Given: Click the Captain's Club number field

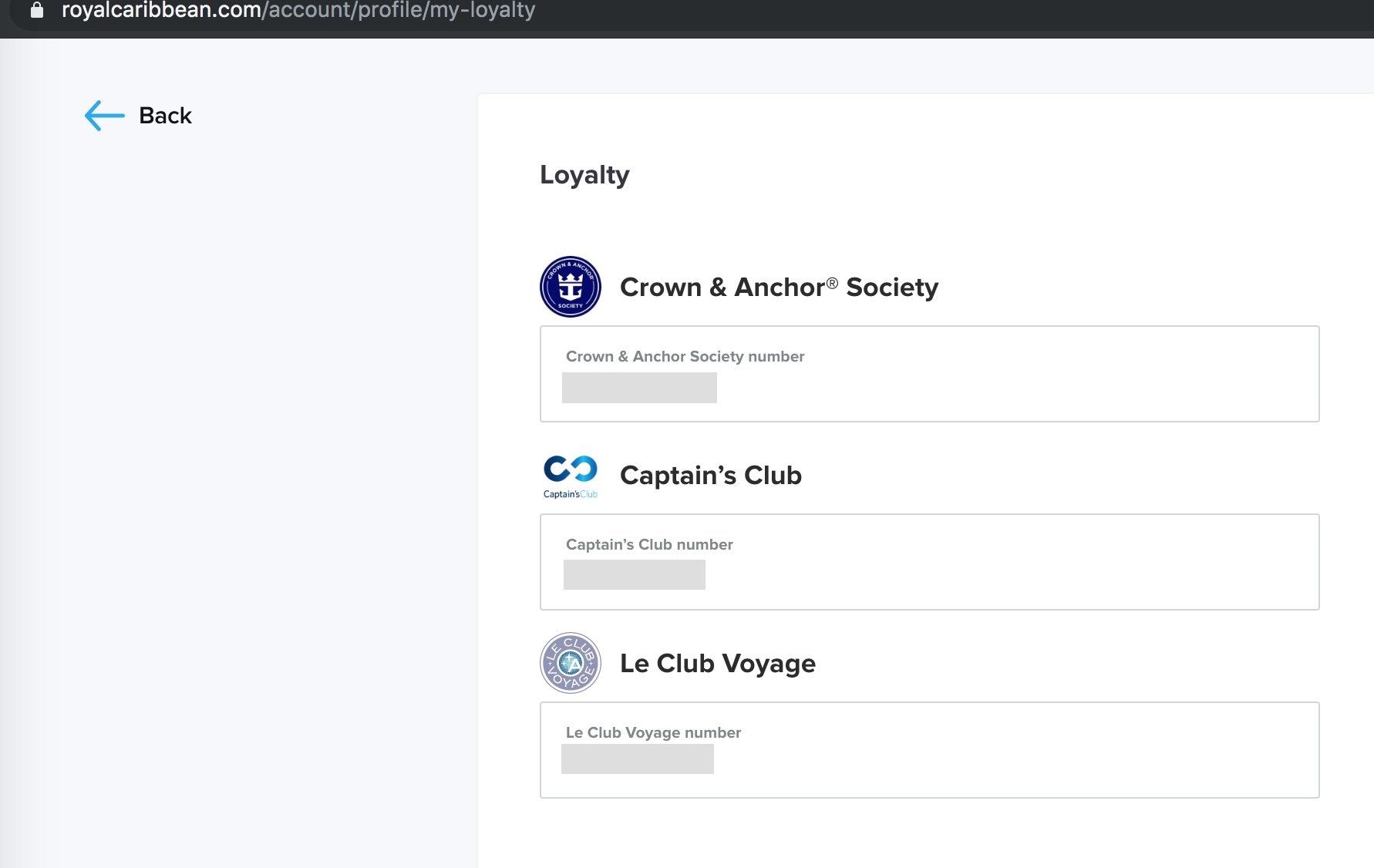Looking at the screenshot, I should 930,562.
